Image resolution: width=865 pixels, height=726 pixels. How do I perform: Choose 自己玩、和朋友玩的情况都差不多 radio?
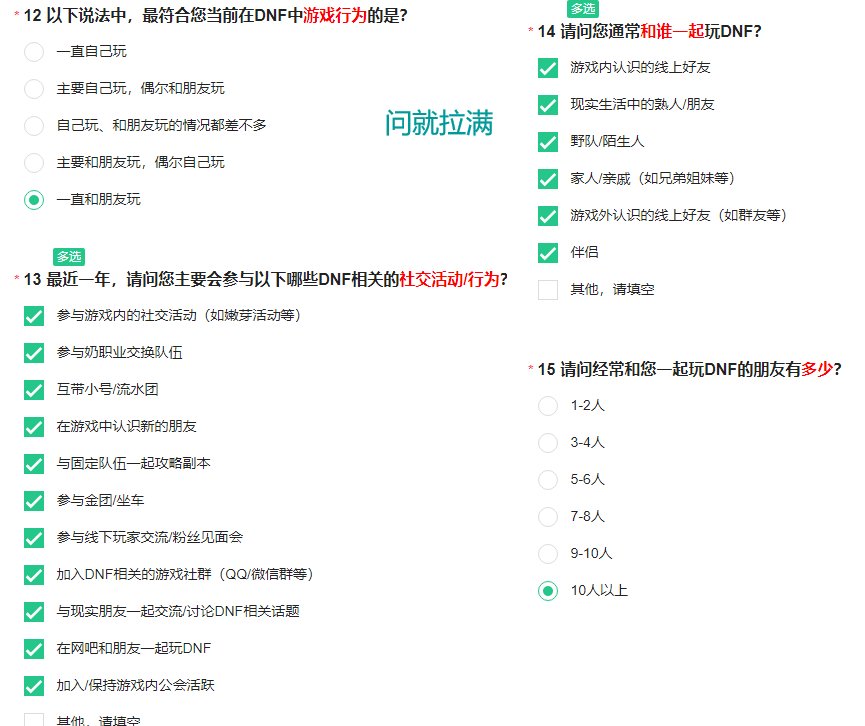click(x=34, y=126)
